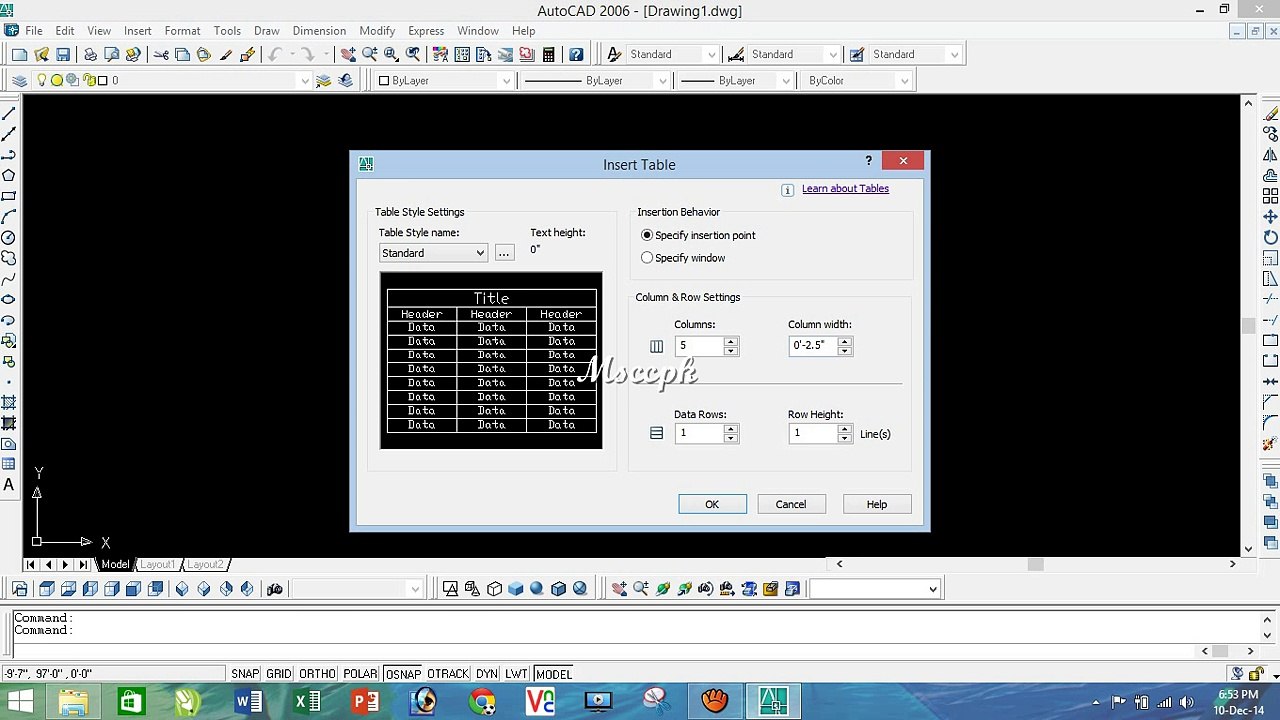Toggle SNAP mode in status bar

tap(245, 674)
